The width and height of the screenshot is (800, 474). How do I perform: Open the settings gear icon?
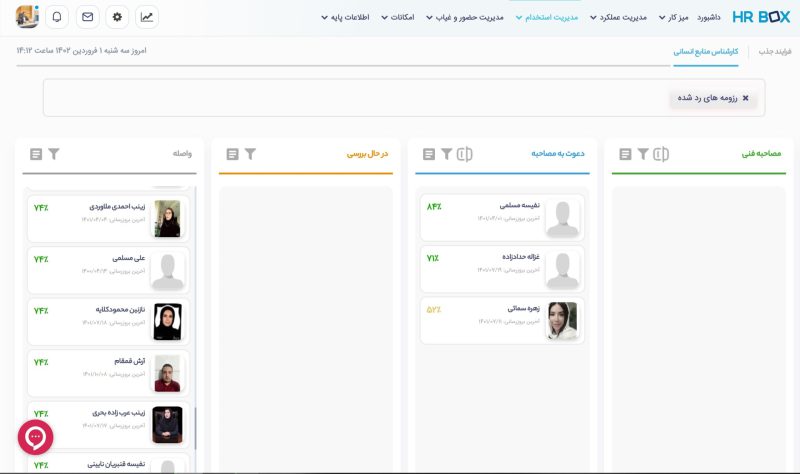(x=117, y=17)
